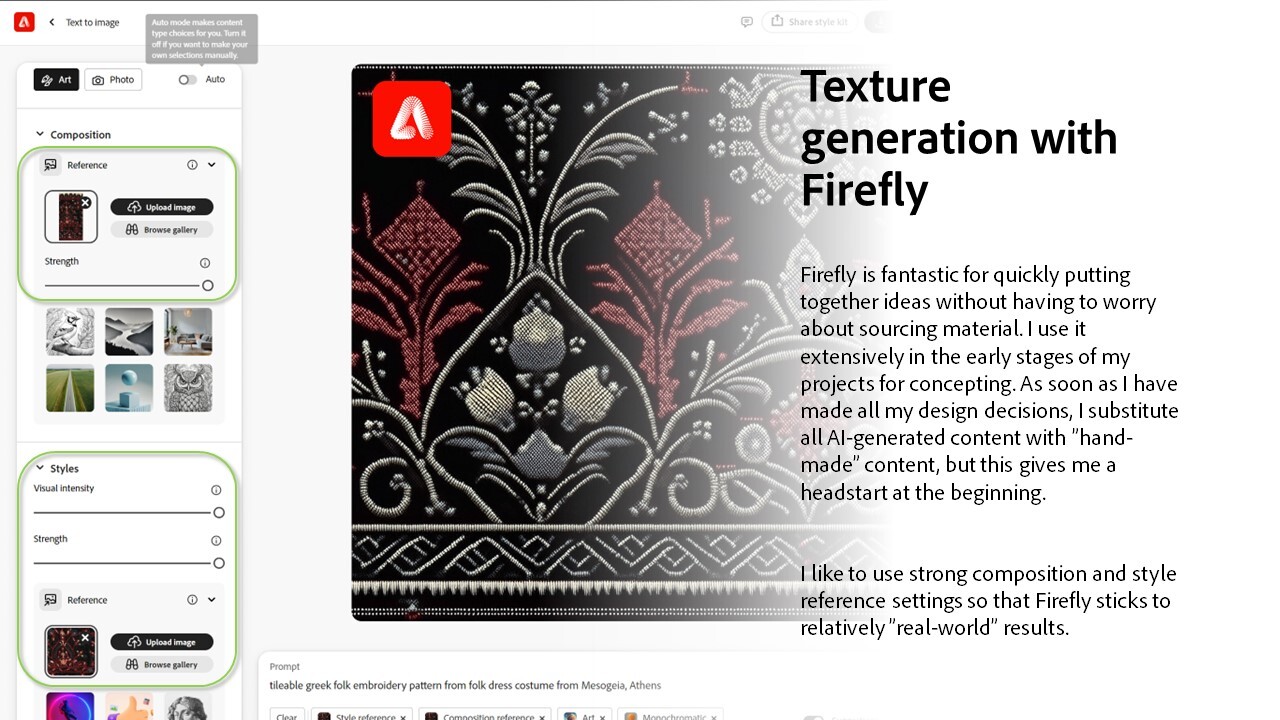Expand the Styles Reference dropdown chevron
This screenshot has height=720, width=1280.
[212, 600]
